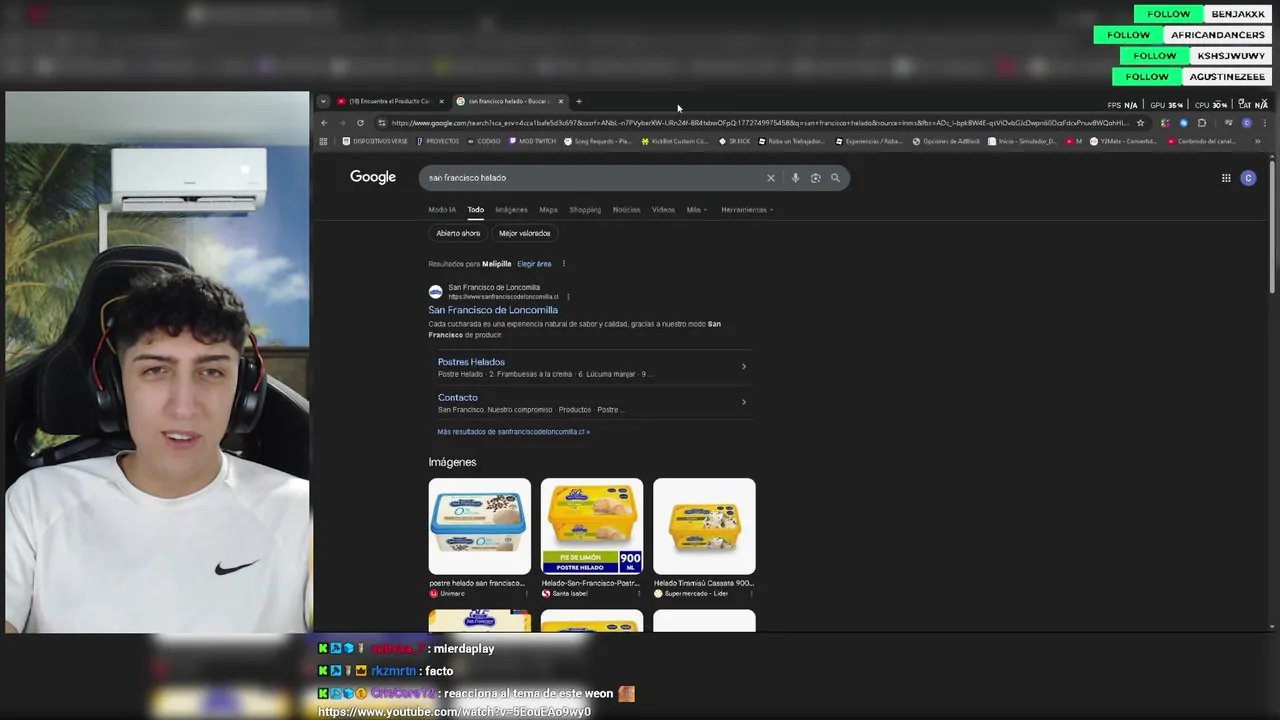
Task: Open options for Unimarc image result
Action: [527, 593]
